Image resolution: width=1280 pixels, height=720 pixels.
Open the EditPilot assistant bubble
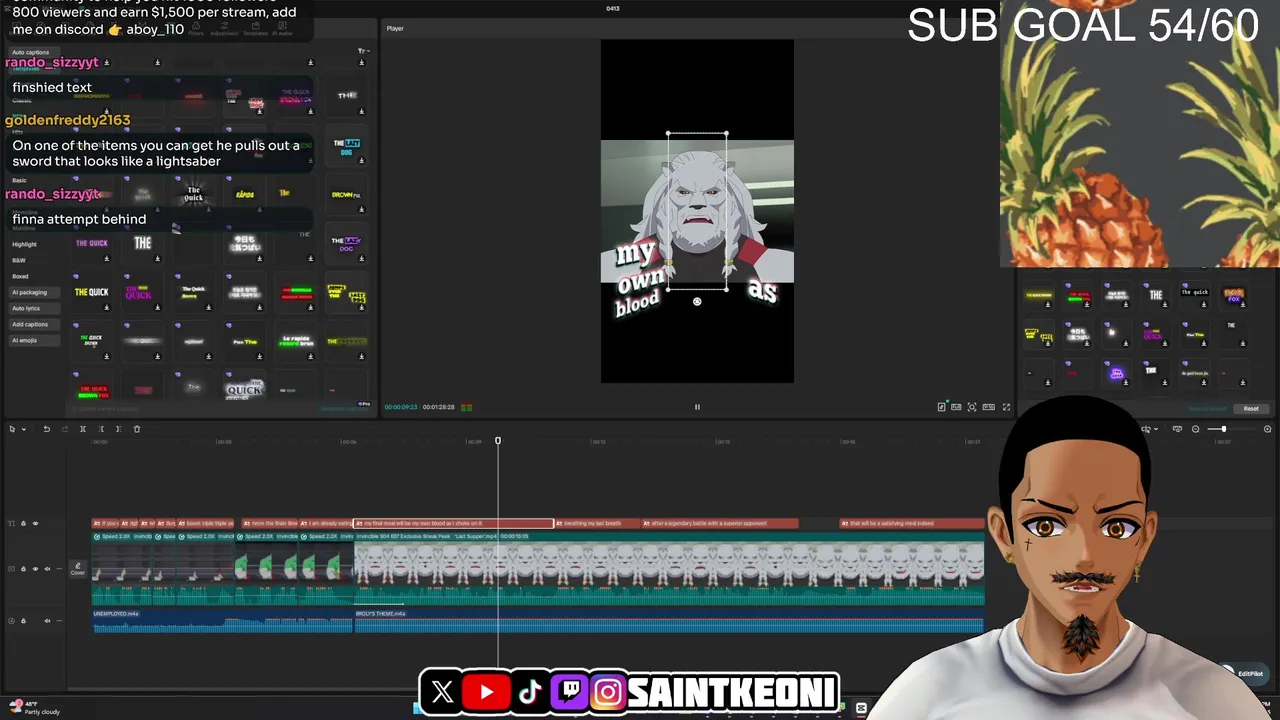1245,673
